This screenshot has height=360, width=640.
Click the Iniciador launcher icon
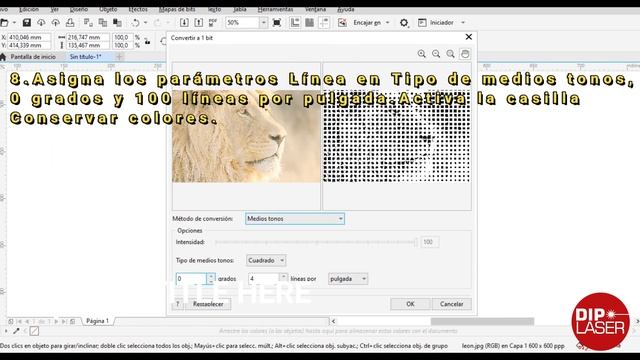point(422,22)
